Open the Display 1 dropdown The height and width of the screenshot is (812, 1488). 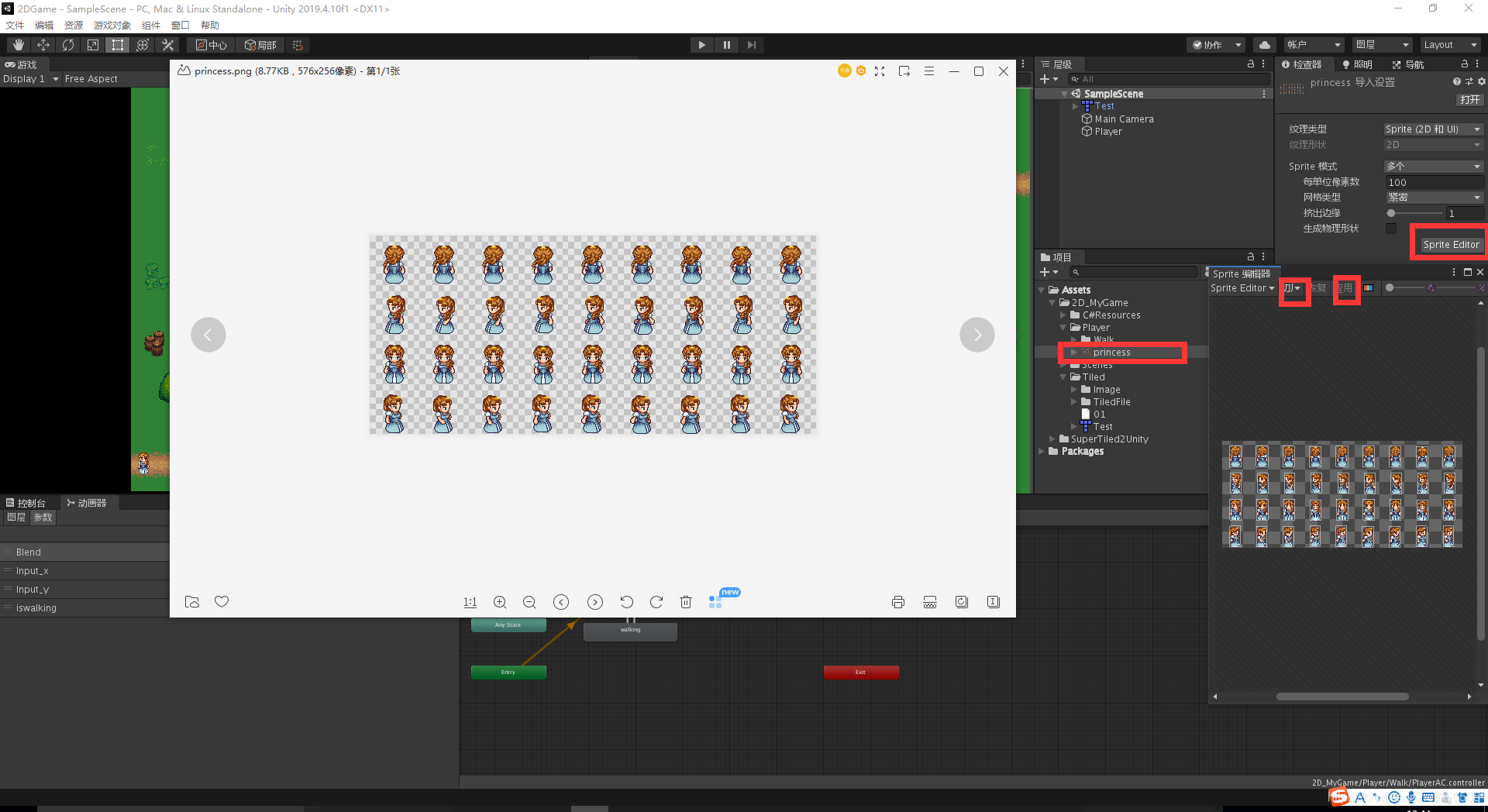tap(30, 79)
